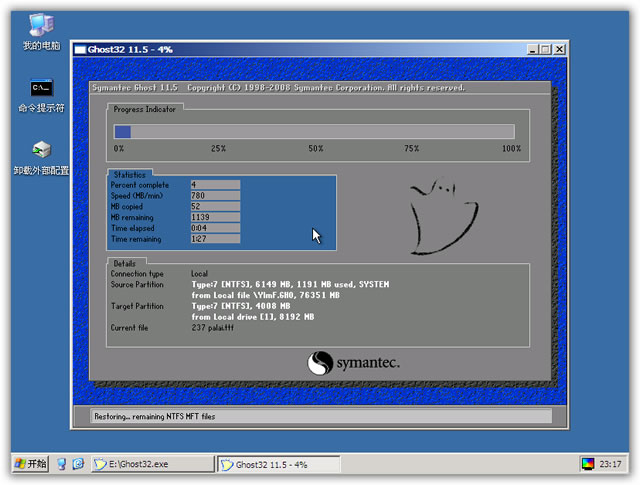The width and height of the screenshot is (640, 485).
Task: Click the MB copied value 52
Action: click(x=215, y=206)
